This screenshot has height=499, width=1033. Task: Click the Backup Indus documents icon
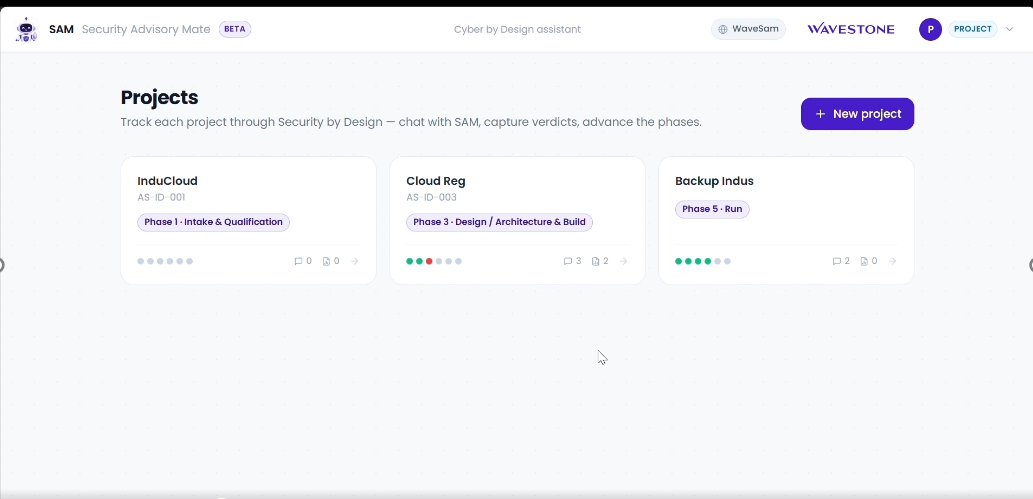(x=864, y=261)
